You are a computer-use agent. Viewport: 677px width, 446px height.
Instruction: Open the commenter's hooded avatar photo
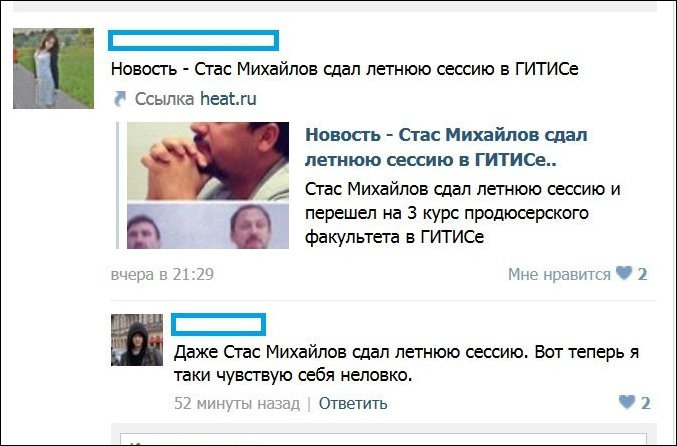pyautogui.click(x=137, y=340)
